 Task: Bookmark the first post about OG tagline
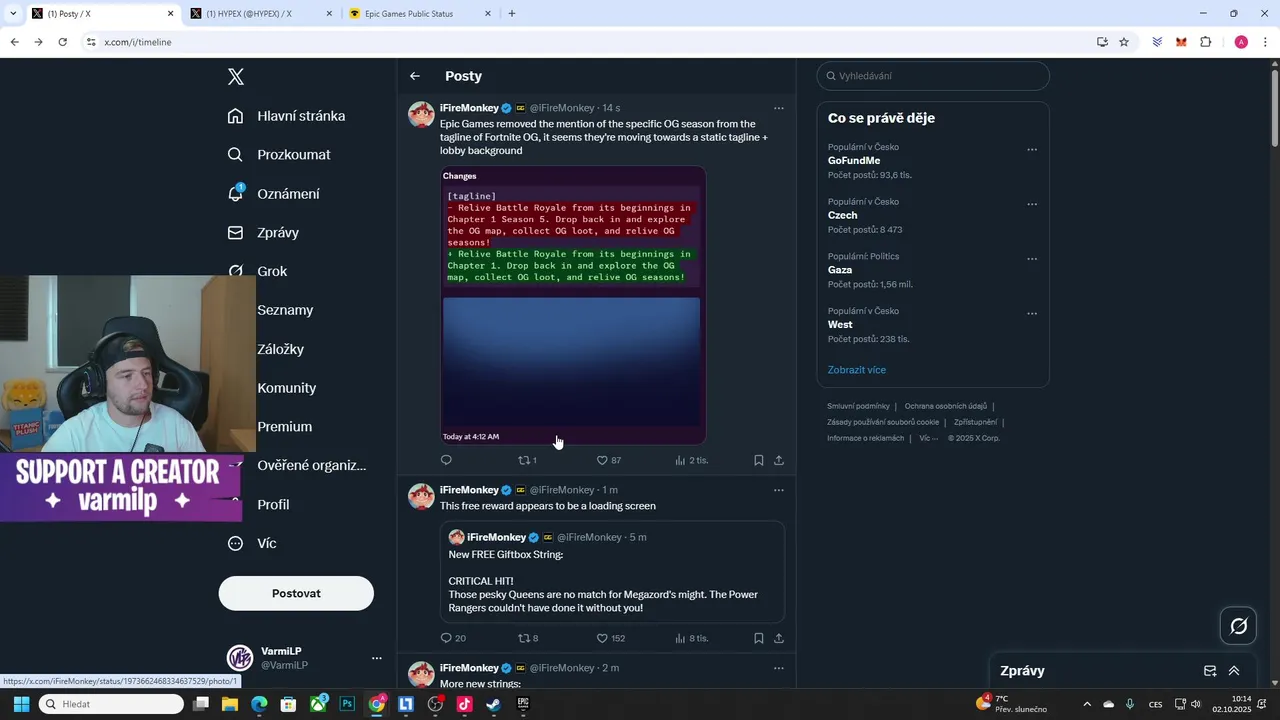tap(758, 460)
